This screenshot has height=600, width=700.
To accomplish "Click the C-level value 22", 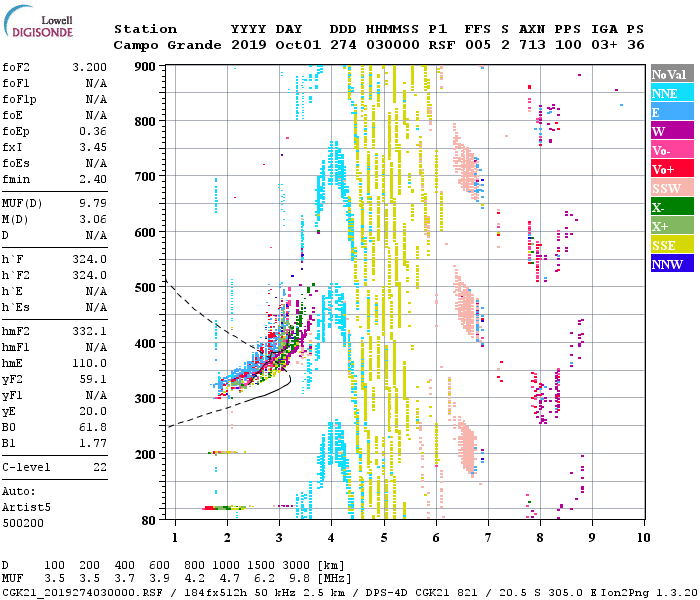I will [x=100, y=467].
